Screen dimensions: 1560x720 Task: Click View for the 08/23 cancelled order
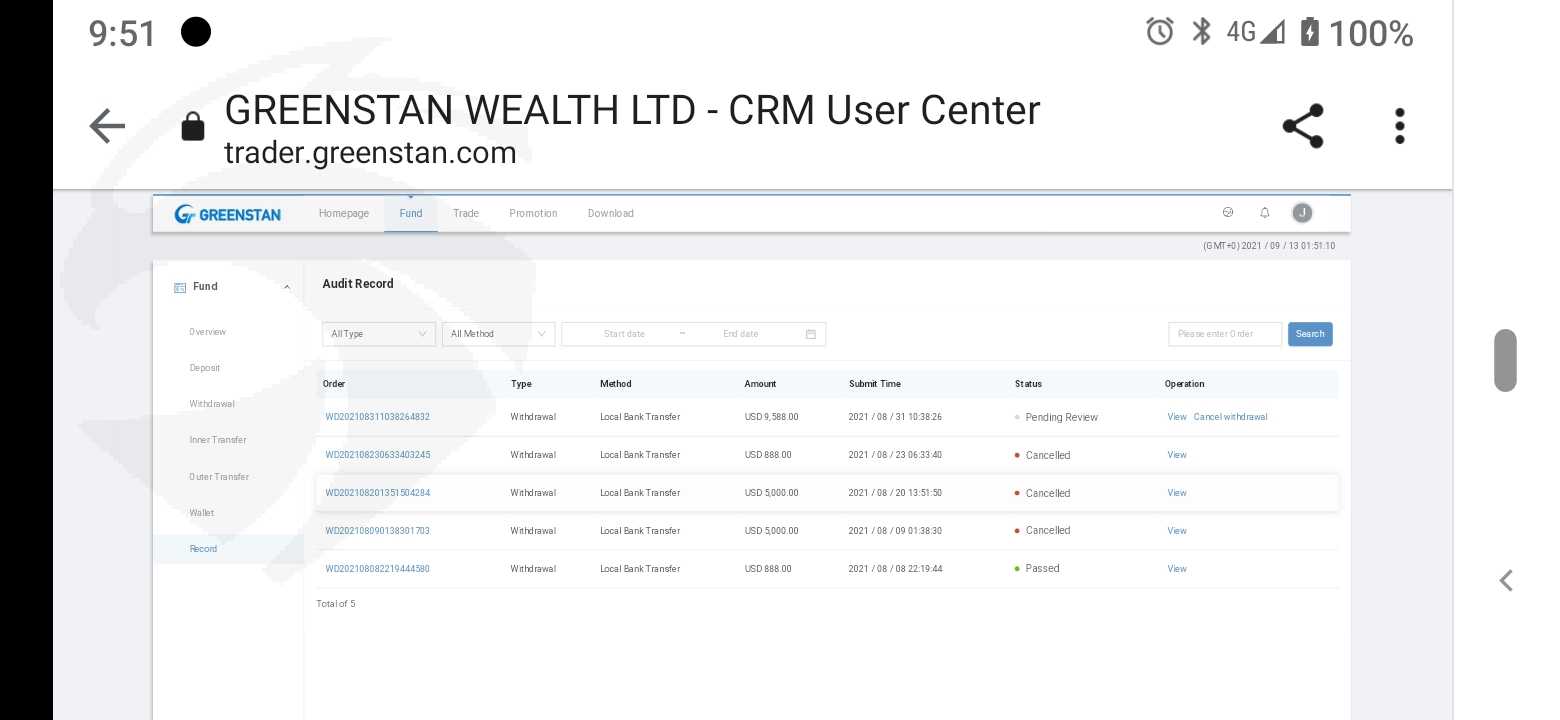(1177, 455)
